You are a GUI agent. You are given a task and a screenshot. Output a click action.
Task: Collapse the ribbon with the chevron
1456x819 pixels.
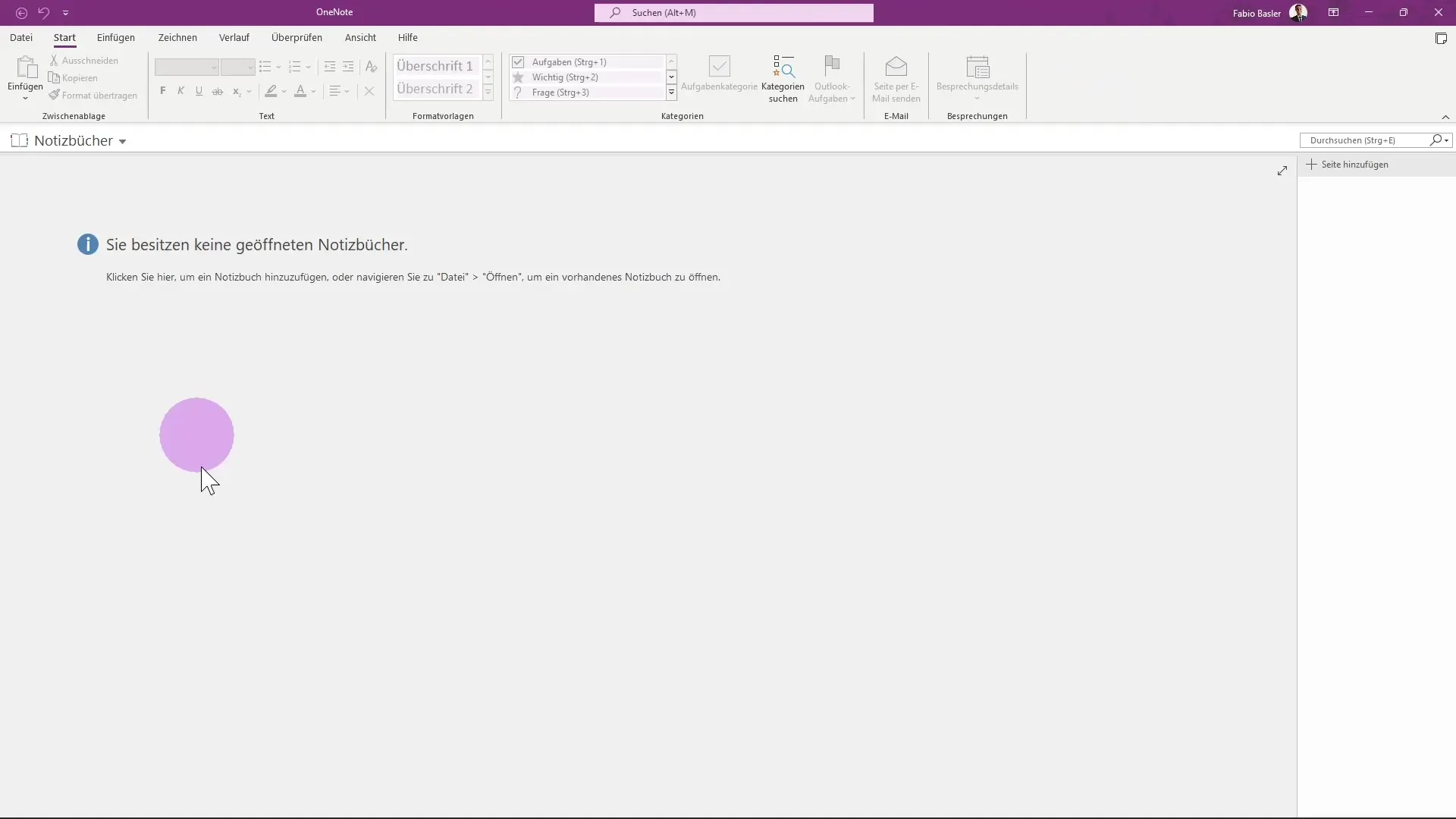(1445, 117)
